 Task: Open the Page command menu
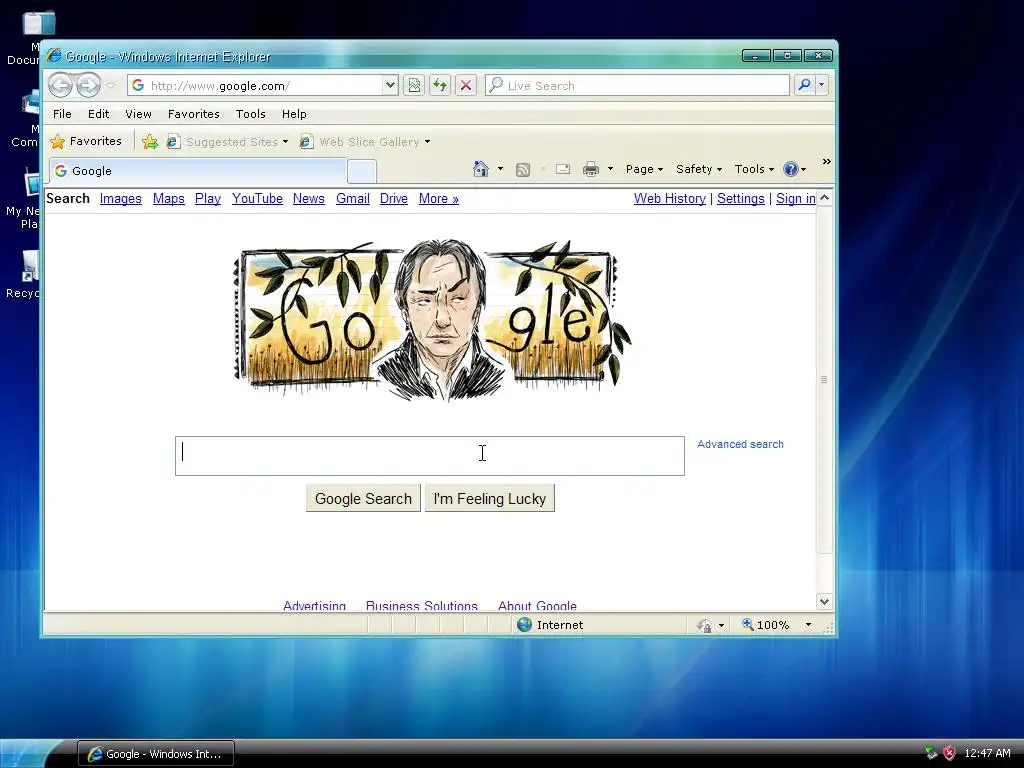click(x=644, y=169)
